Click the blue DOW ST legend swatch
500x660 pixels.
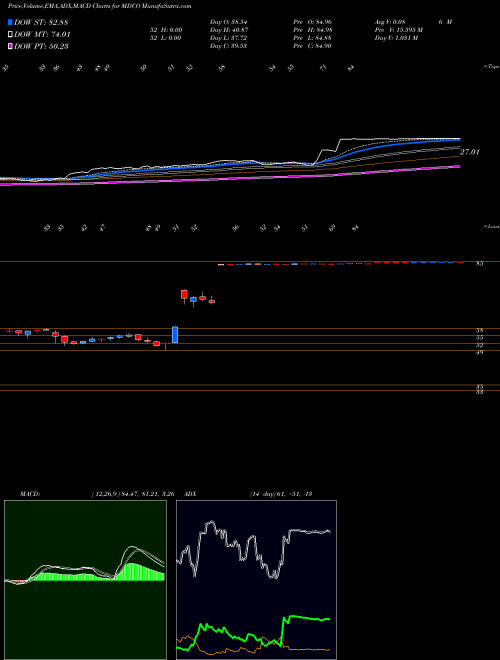coord(11,23)
